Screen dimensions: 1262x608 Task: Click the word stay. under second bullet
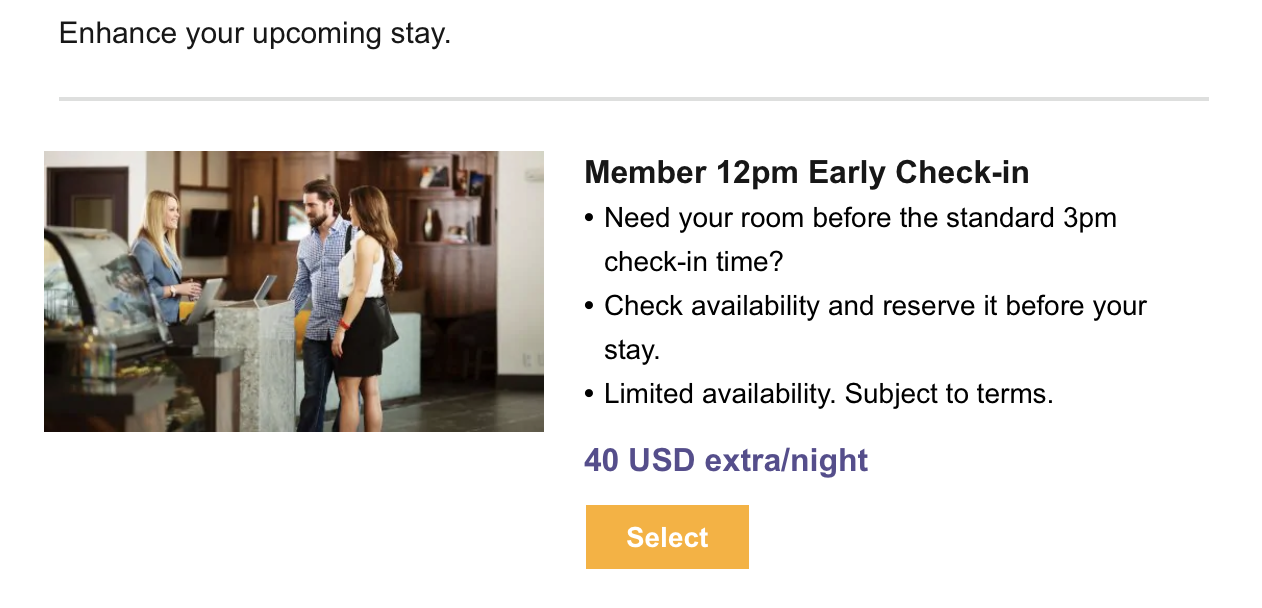(632, 350)
